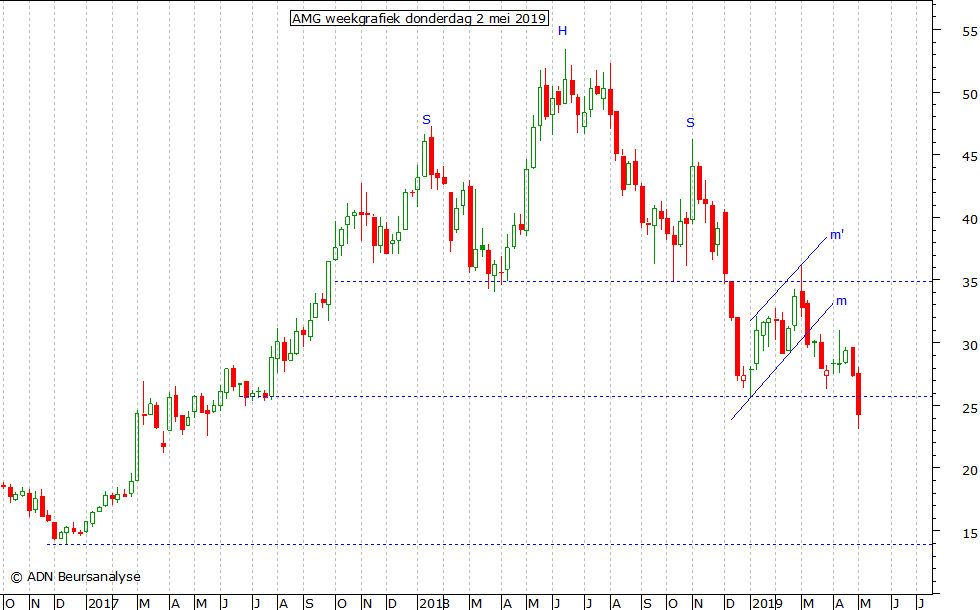
Task: Click the right shoulder 'S' label after H
Action: coord(690,122)
